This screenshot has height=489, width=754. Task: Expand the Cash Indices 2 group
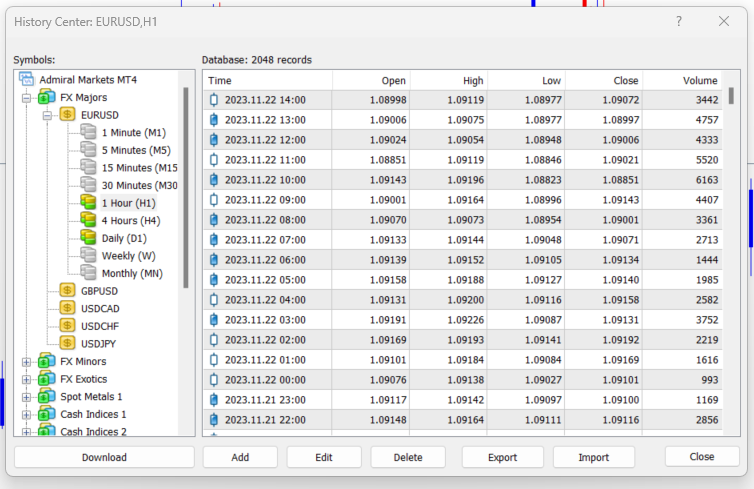pos(26,432)
